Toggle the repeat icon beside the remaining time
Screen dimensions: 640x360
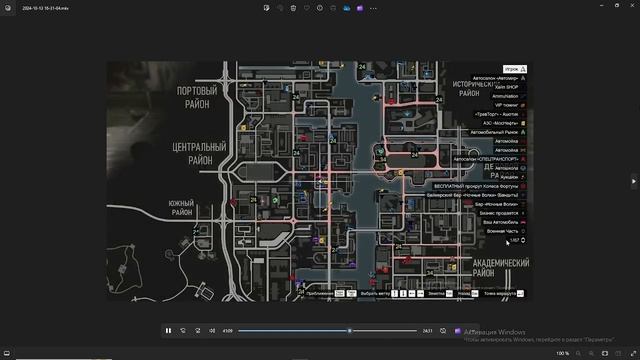coord(443,331)
